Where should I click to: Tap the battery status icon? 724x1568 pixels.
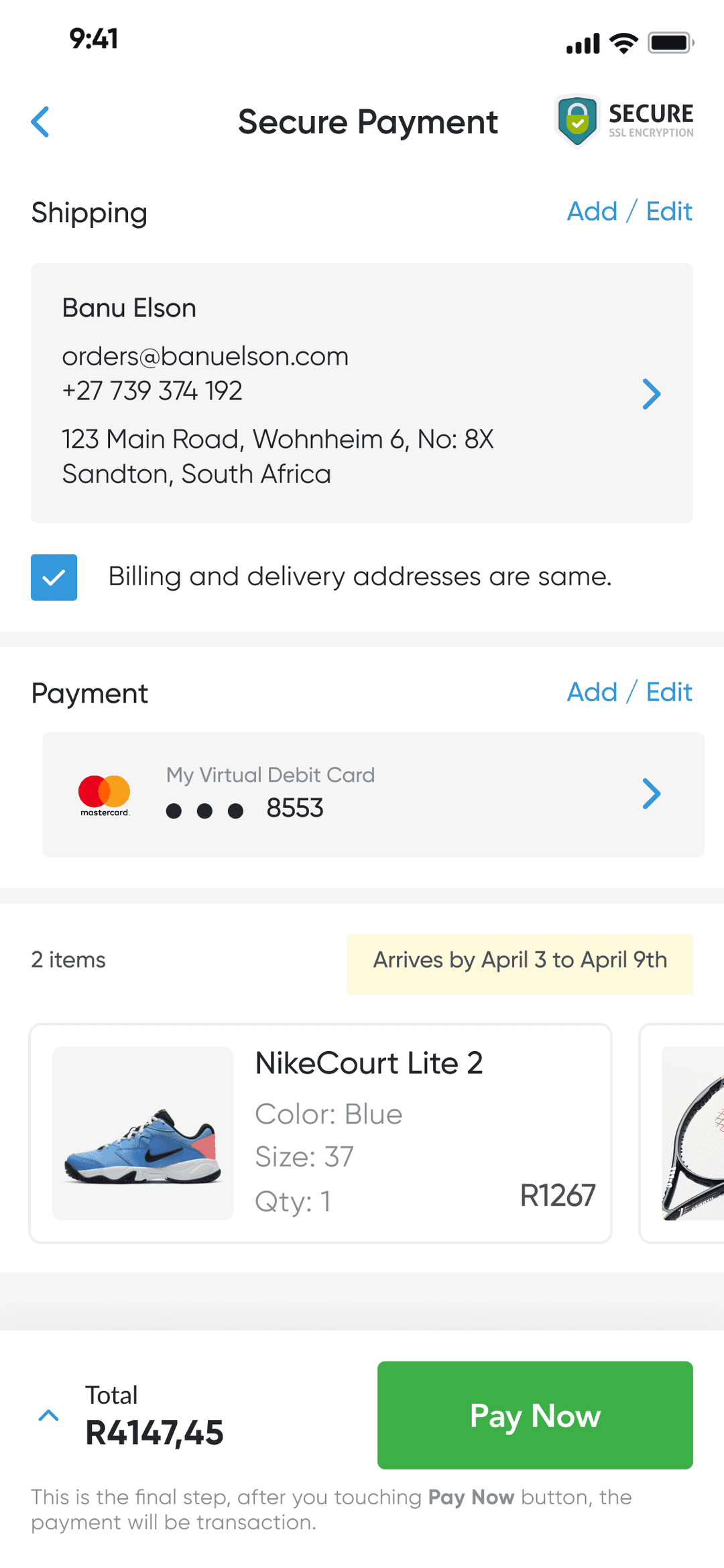coord(670,43)
